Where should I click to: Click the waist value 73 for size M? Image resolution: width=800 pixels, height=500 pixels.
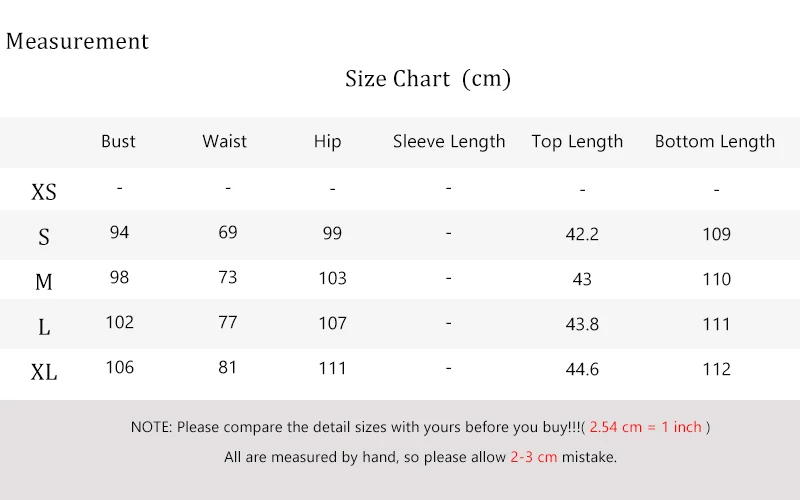228,278
